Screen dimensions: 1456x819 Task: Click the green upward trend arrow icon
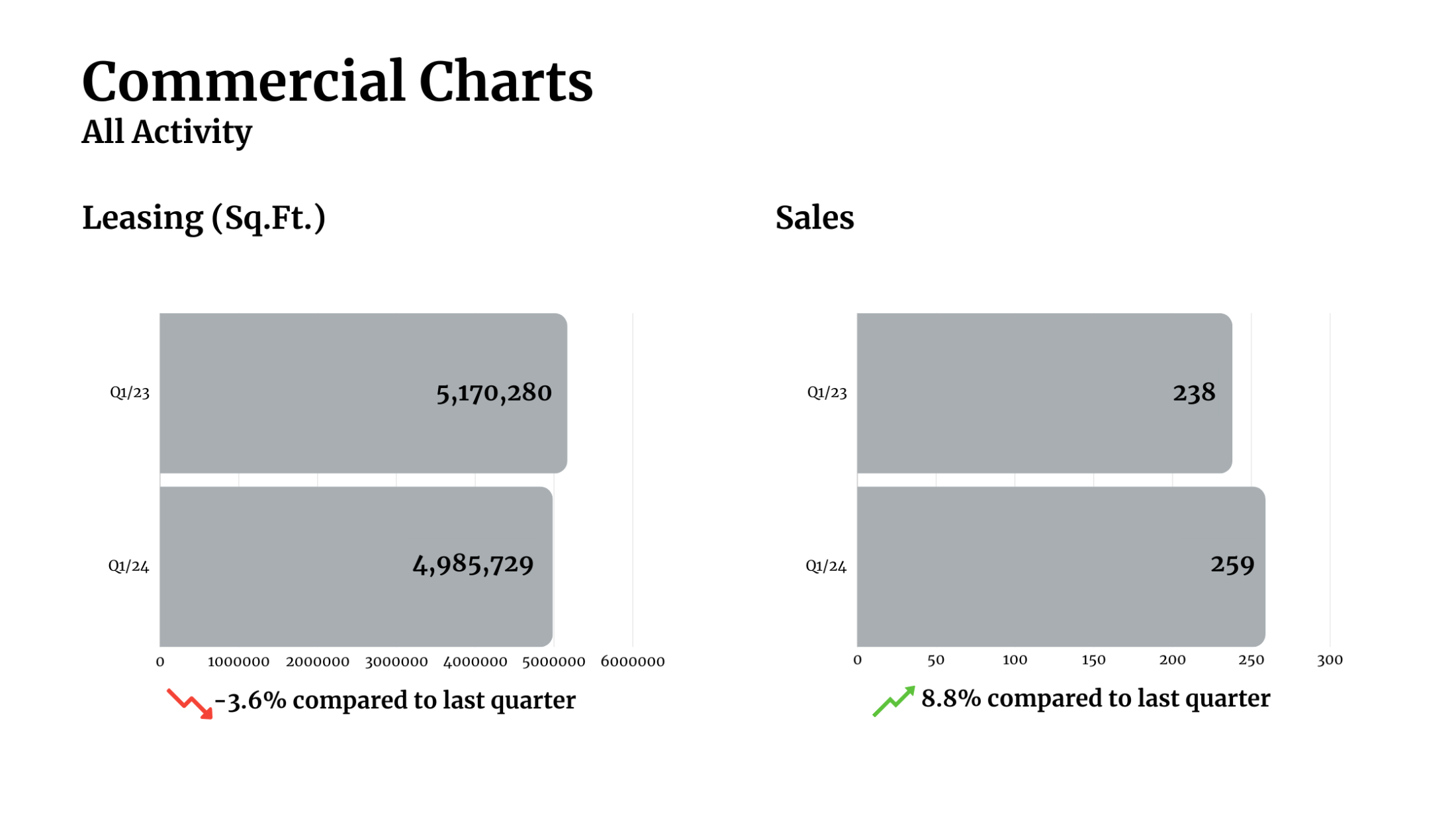tap(893, 701)
